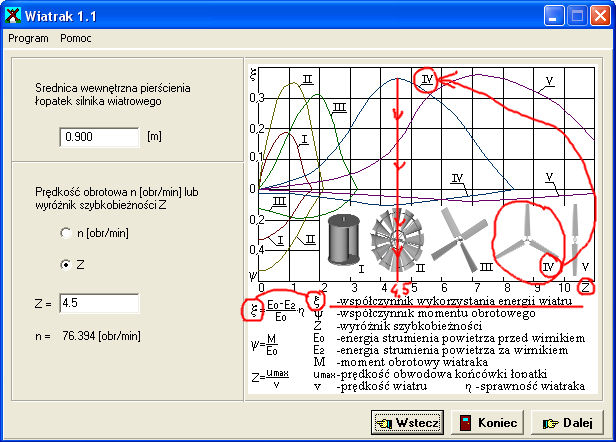Close the Wiatrak 1.1 window
The width and height of the screenshot is (616, 442).
pos(600,15)
